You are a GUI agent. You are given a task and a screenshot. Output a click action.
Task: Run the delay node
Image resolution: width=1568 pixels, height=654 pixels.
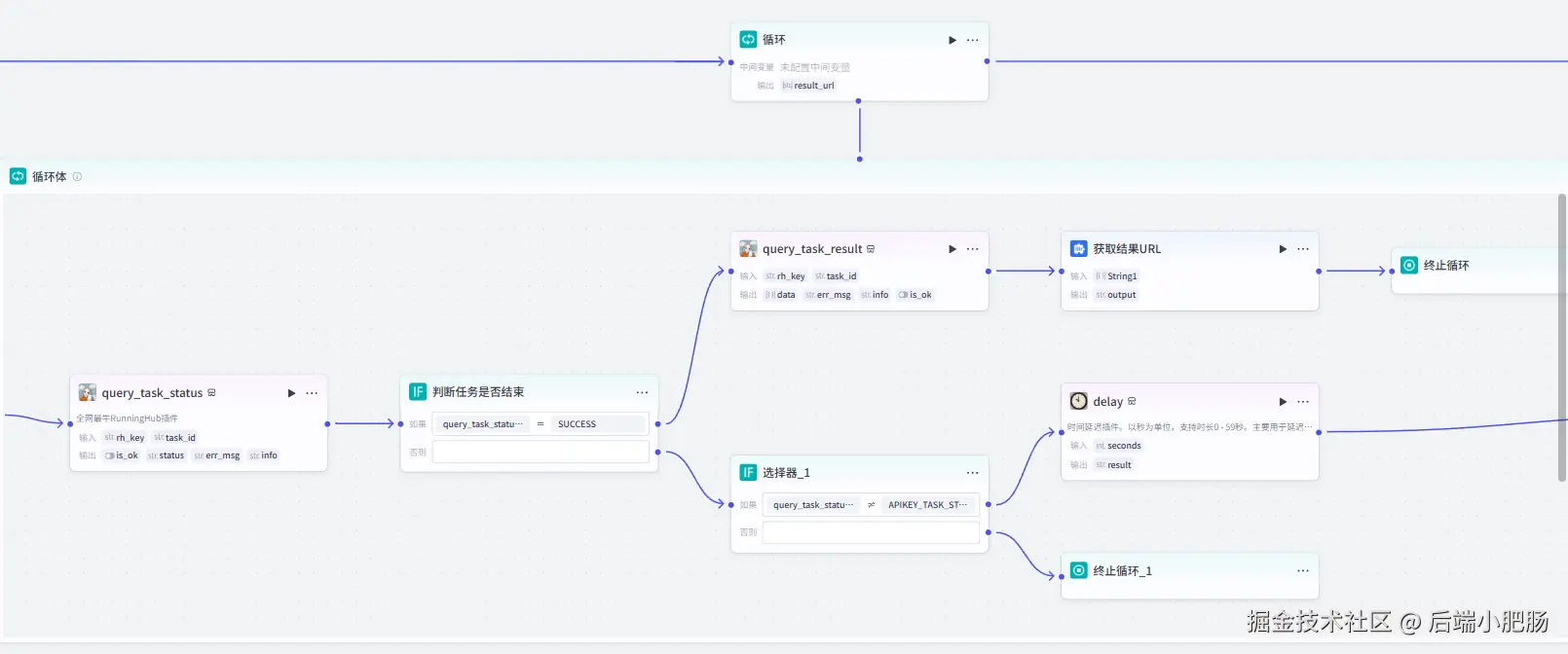pos(1283,402)
